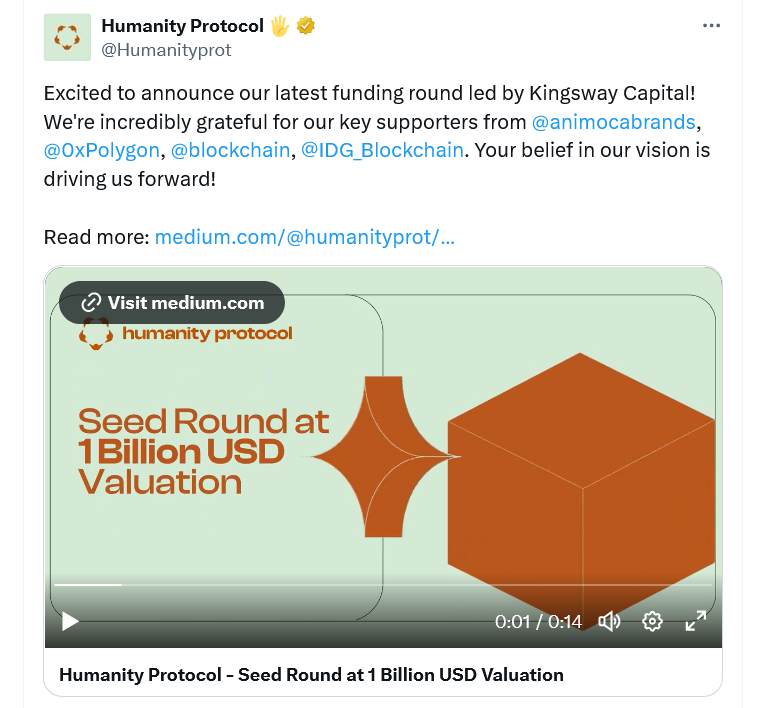The height and width of the screenshot is (708, 764).
Task: Click the Humanity Protocol display name
Action: pyautogui.click(x=183, y=26)
